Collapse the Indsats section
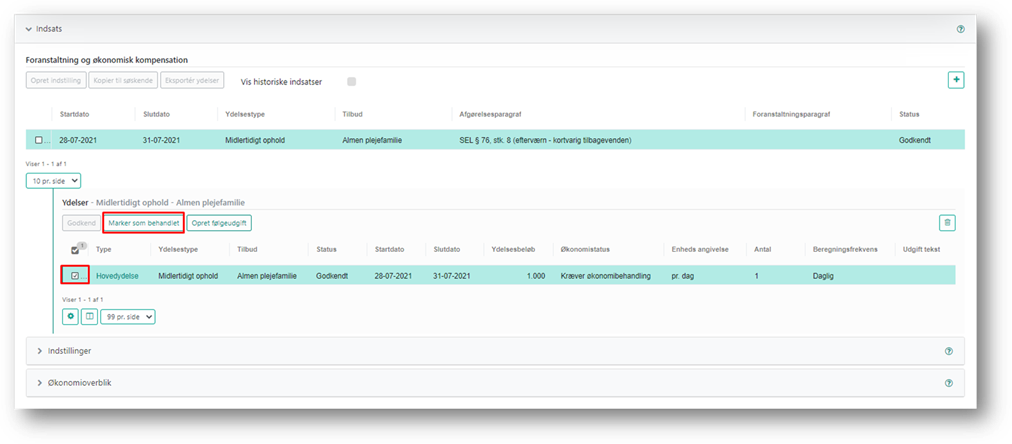The image size is (1012, 444). coord(28,30)
